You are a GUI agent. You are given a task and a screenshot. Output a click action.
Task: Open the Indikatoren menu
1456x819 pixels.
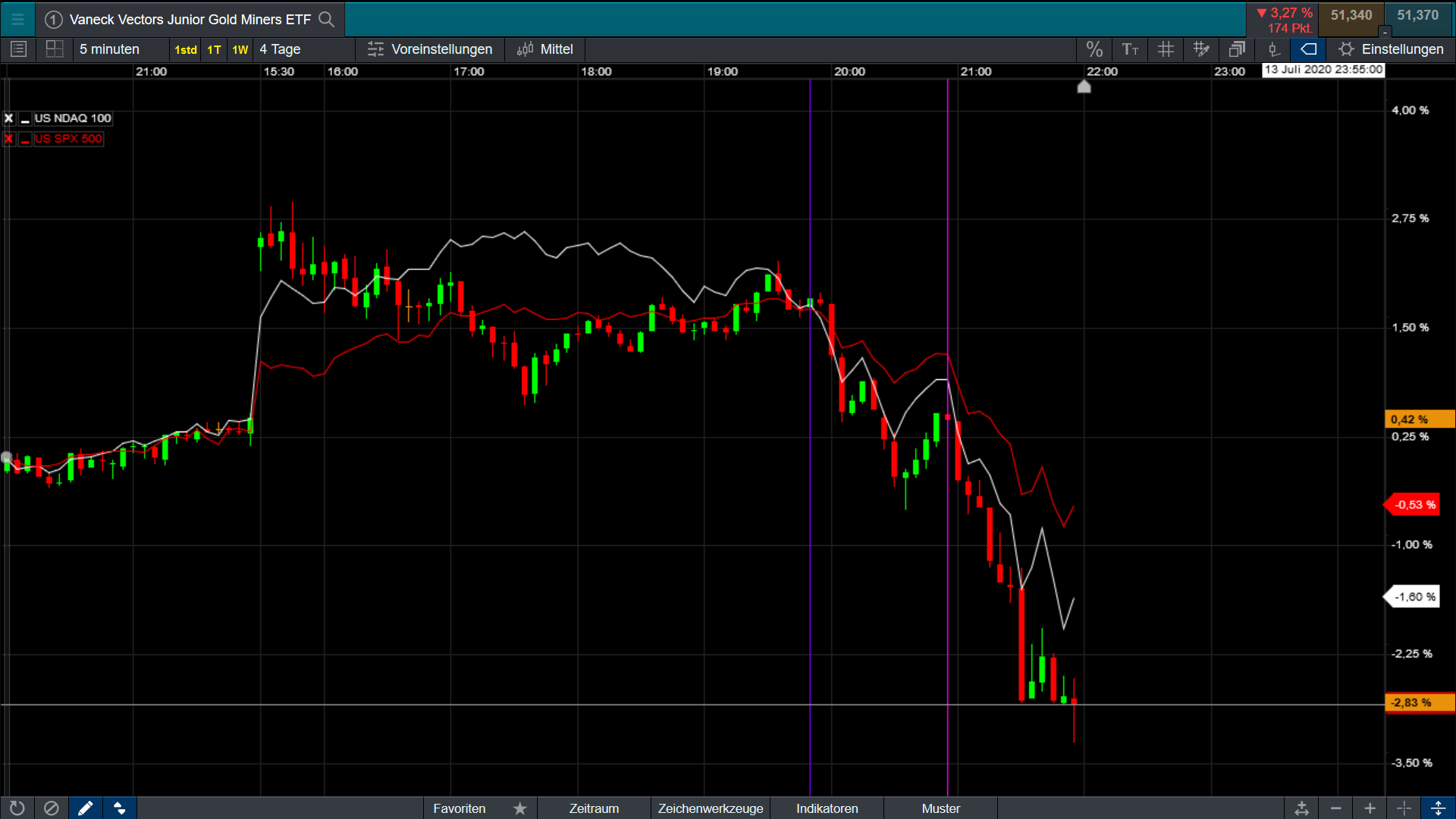pyautogui.click(x=827, y=808)
